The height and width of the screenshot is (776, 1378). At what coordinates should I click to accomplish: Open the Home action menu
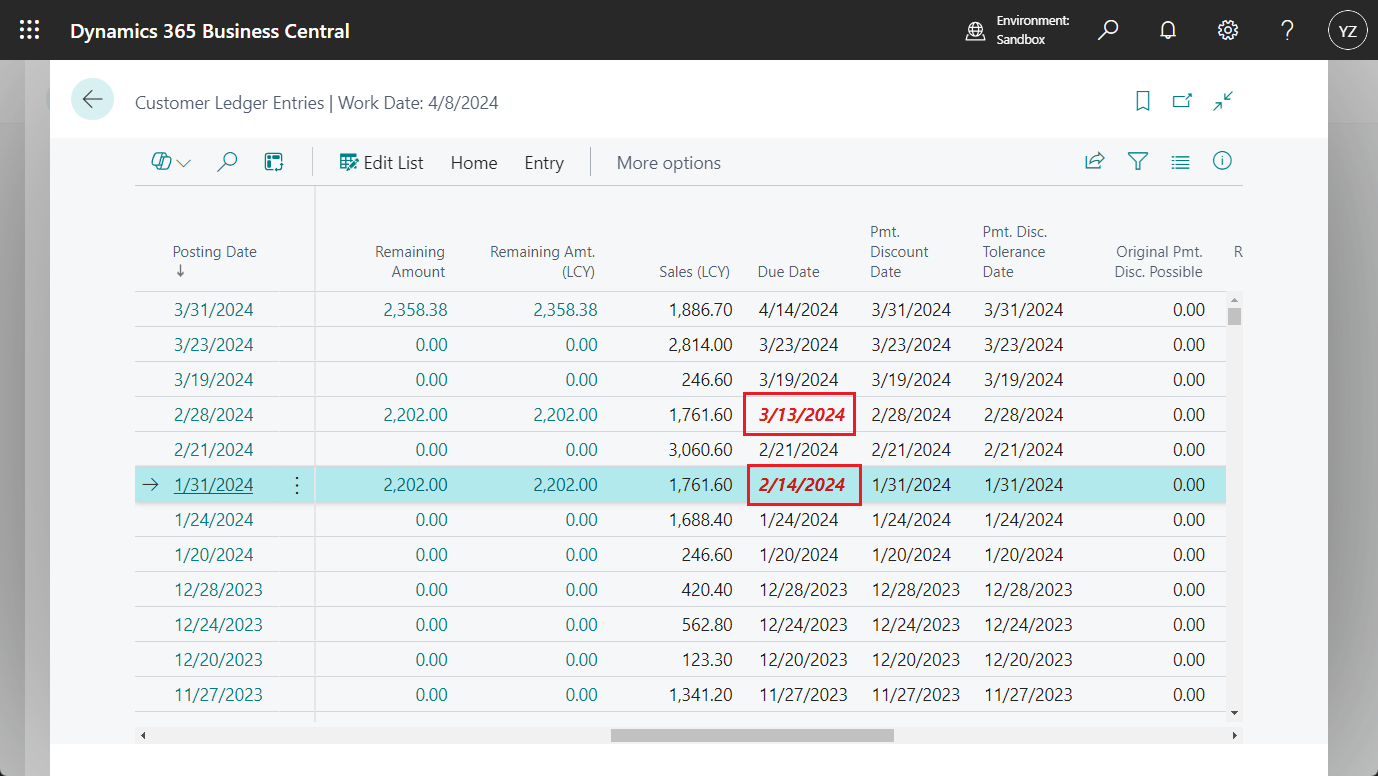(473, 162)
